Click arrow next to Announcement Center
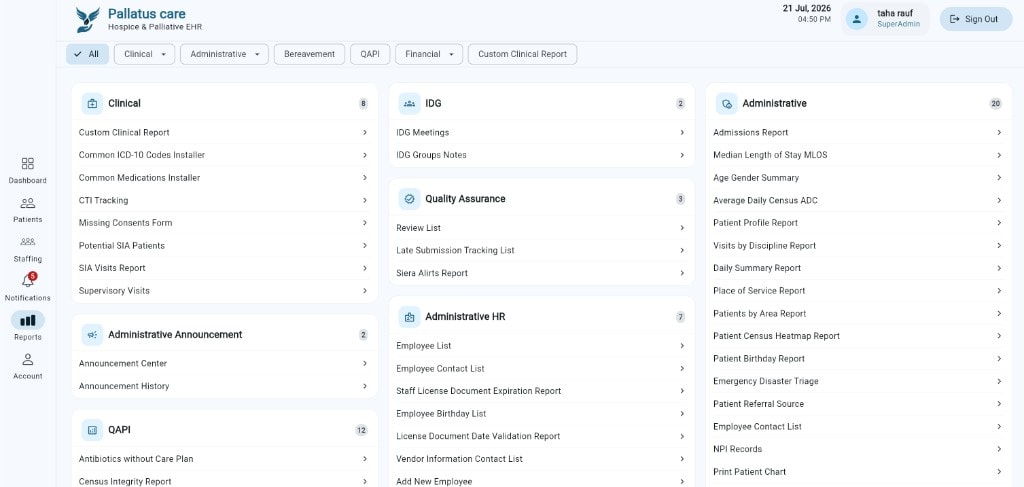 364,364
